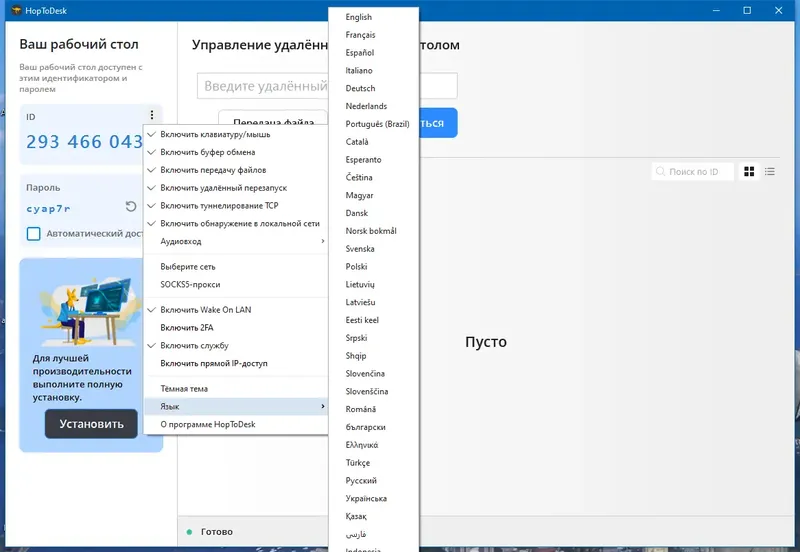Choose Português (Brazil) language
Image resolution: width=800 pixels, height=552 pixels.
(373, 124)
